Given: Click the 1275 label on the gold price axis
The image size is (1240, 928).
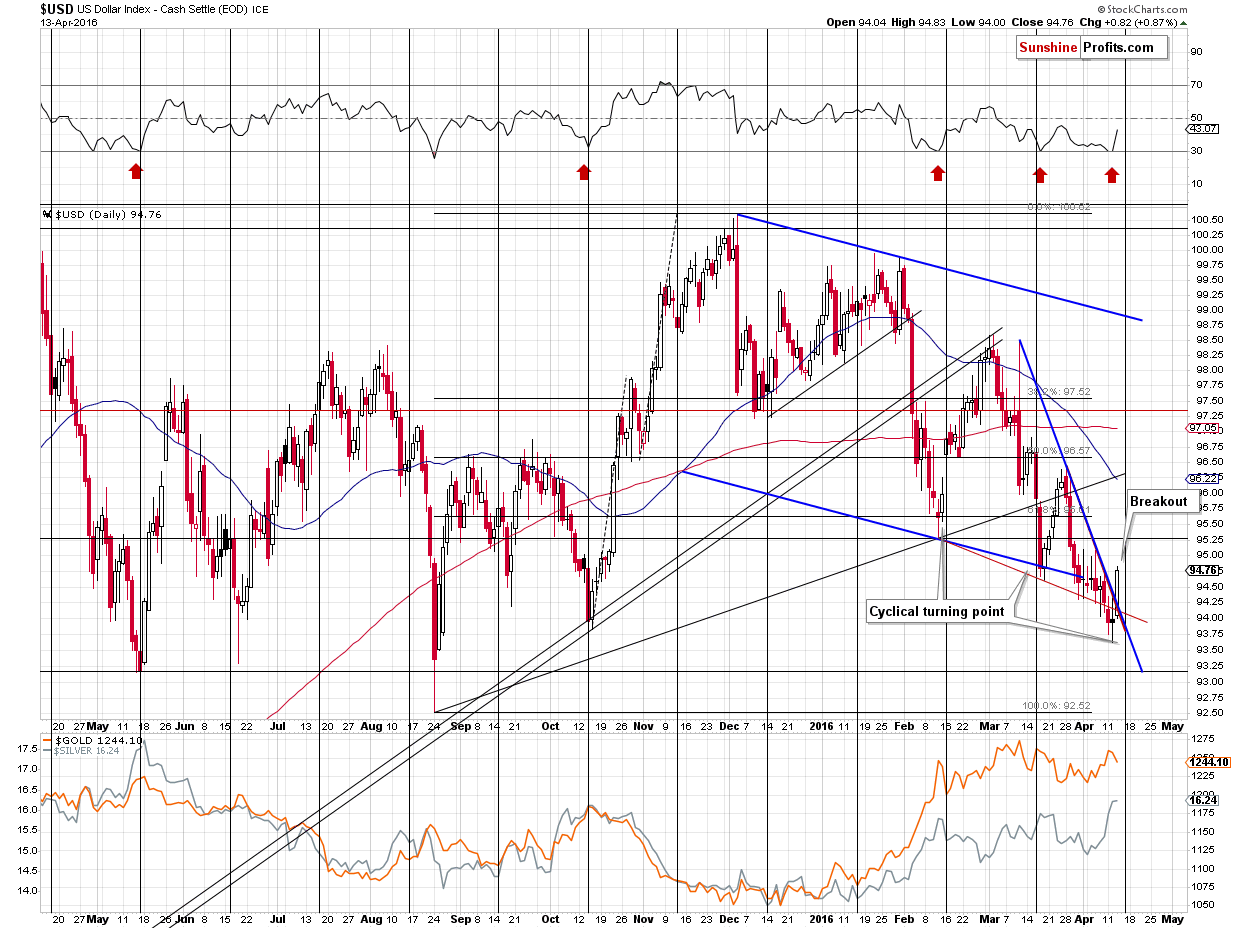Looking at the screenshot, I should click(1205, 739).
